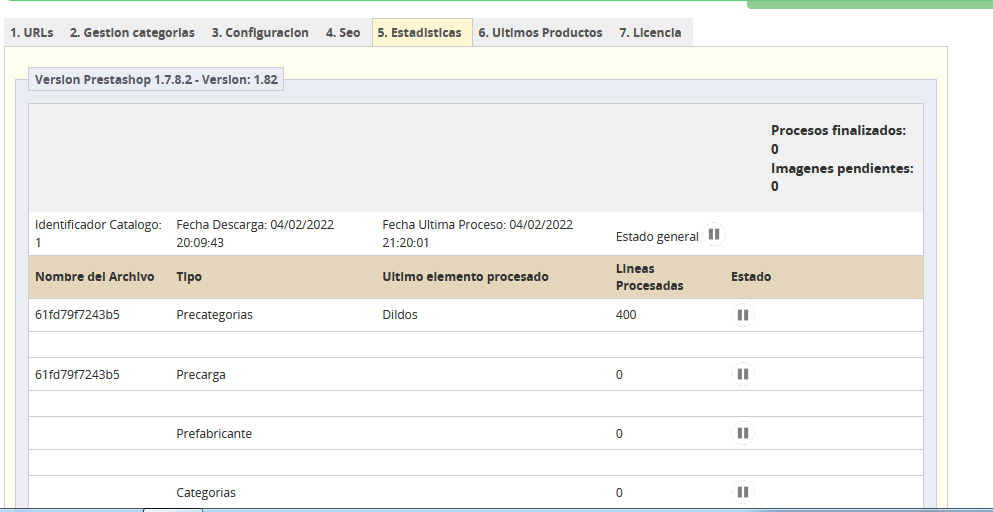The width and height of the screenshot is (993, 512).
Task: Click the Estado column header
Action: pyautogui.click(x=751, y=277)
